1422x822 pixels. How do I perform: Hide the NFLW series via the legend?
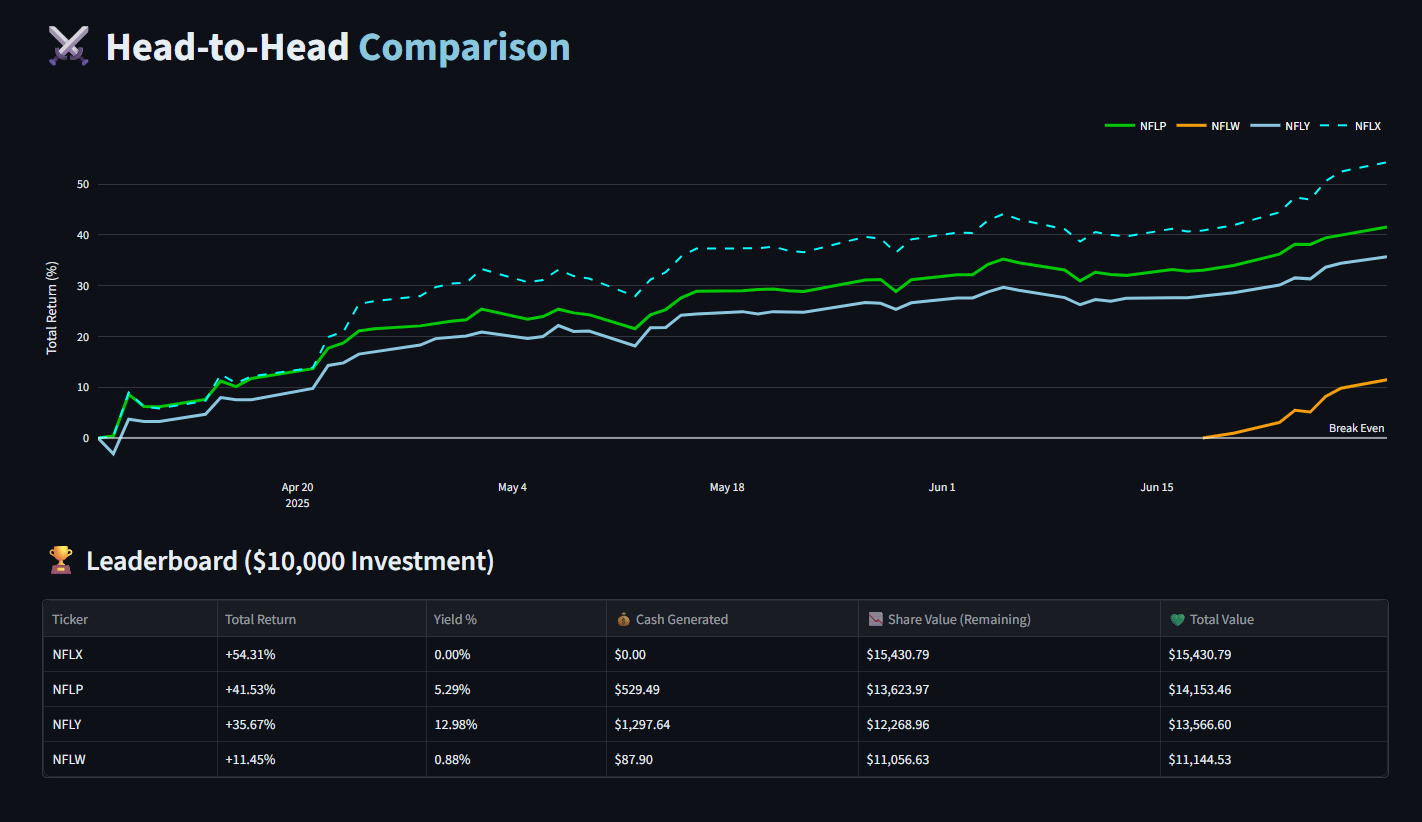click(x=1208, y=126)
